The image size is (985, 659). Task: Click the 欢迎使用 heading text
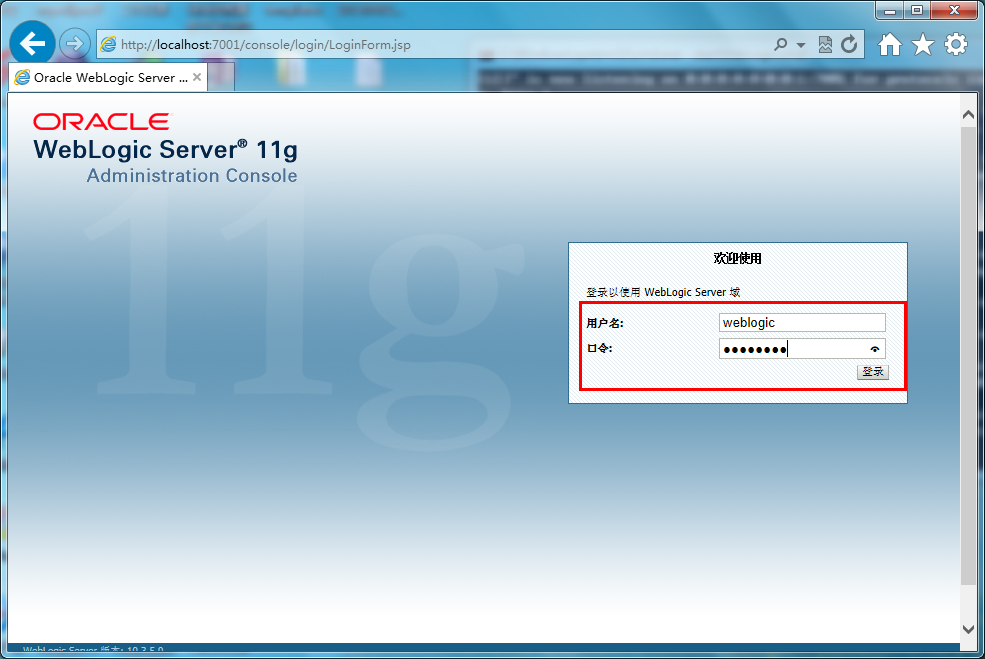[737, 258]
